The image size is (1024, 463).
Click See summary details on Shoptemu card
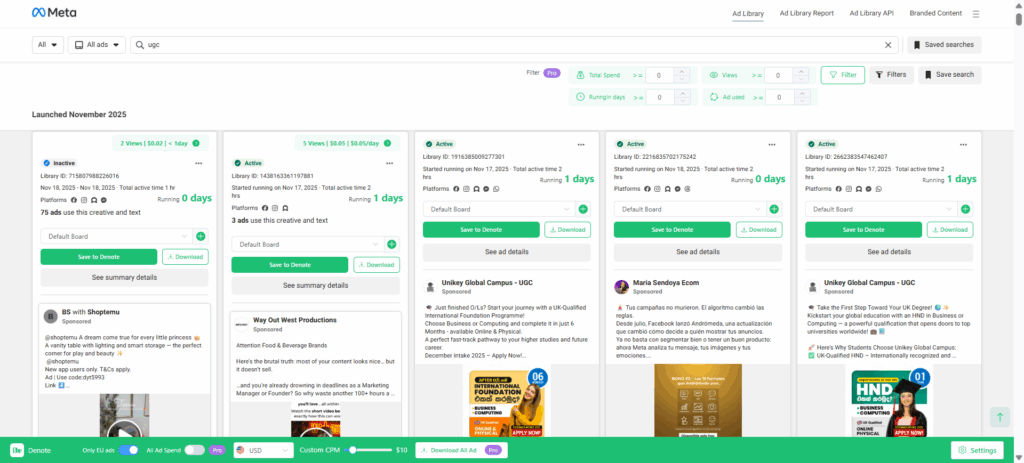[124, 278]
